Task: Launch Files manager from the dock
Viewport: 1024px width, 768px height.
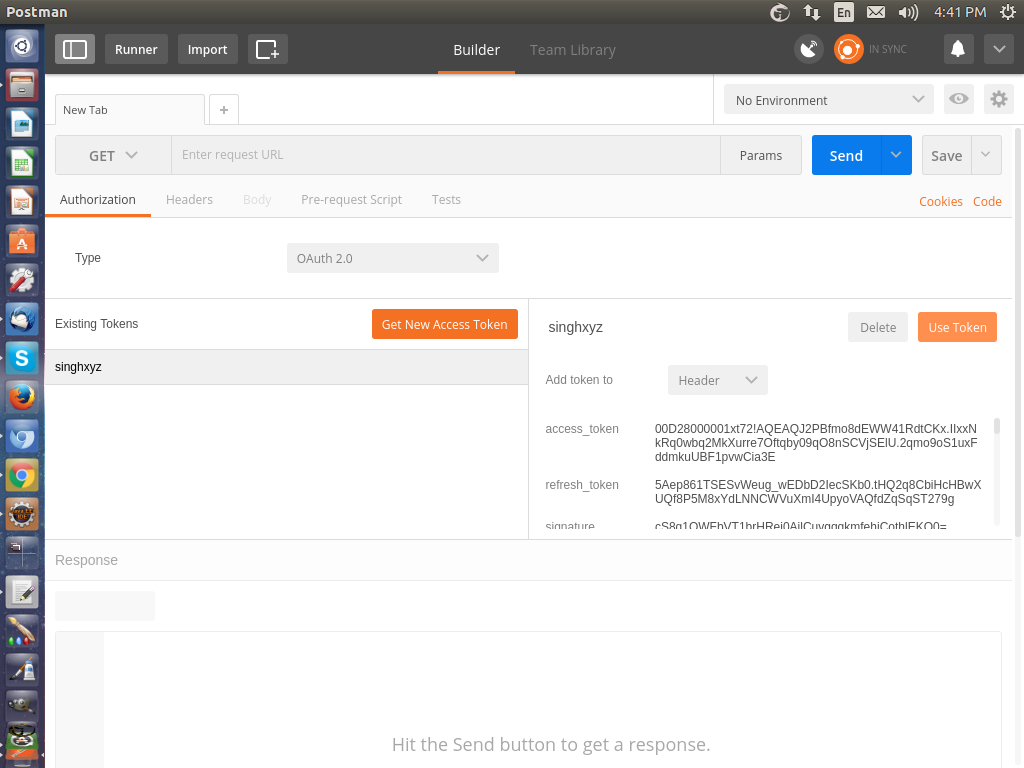Action: (22, 86)
